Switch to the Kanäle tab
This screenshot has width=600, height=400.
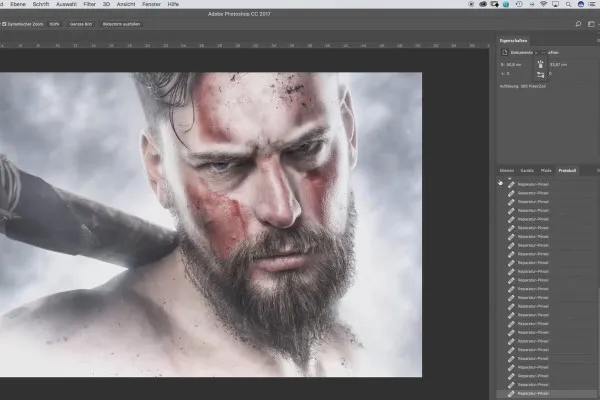tap(527, 171)
